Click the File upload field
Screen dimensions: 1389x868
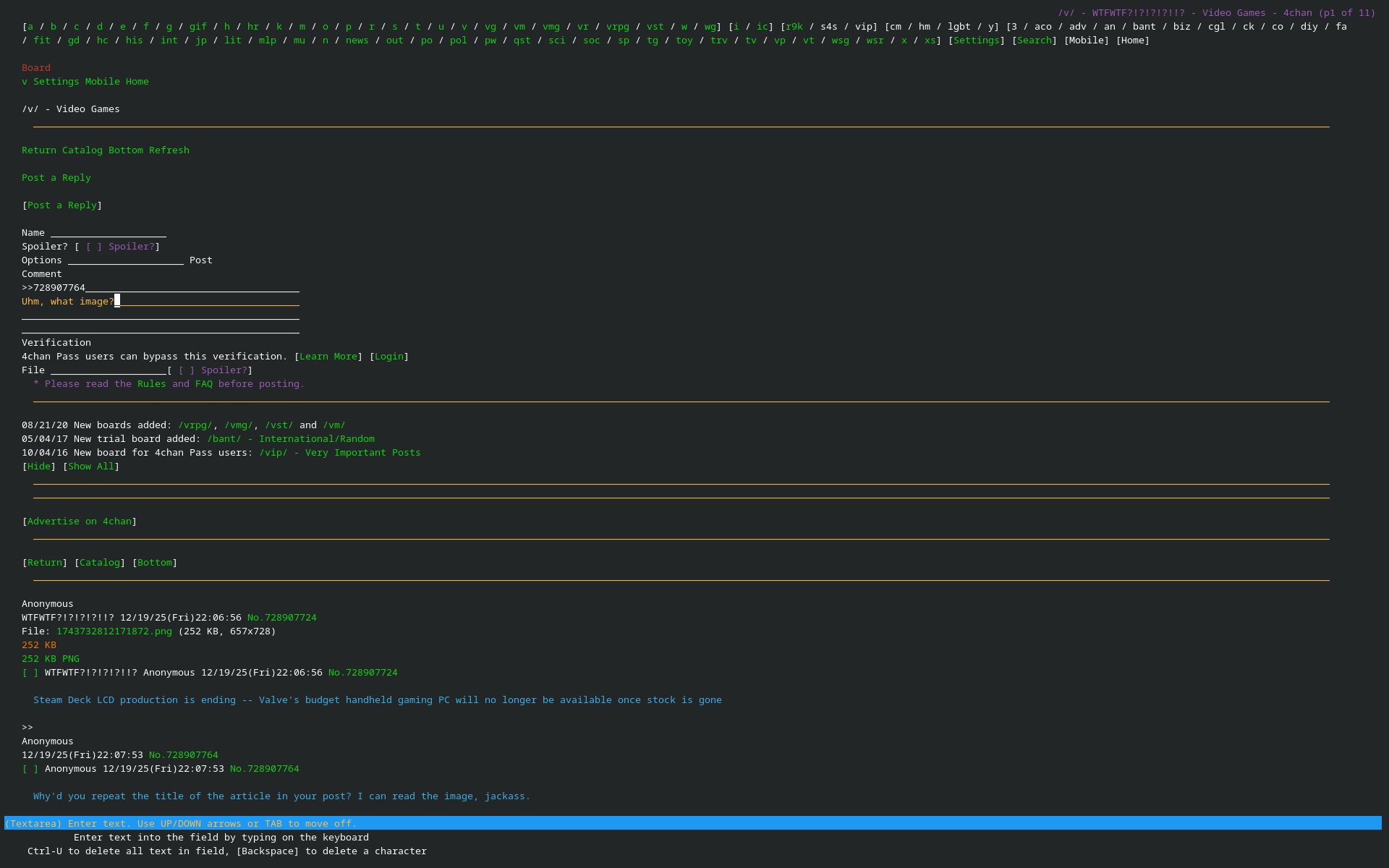tap(109, 370)
